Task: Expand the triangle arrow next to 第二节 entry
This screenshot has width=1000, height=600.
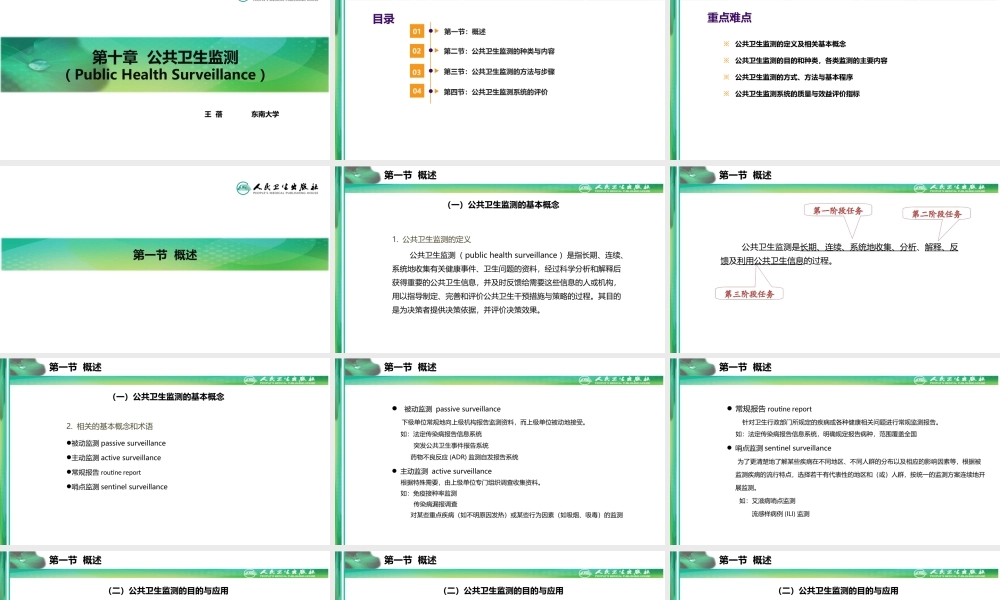Action: click(436, 51)
